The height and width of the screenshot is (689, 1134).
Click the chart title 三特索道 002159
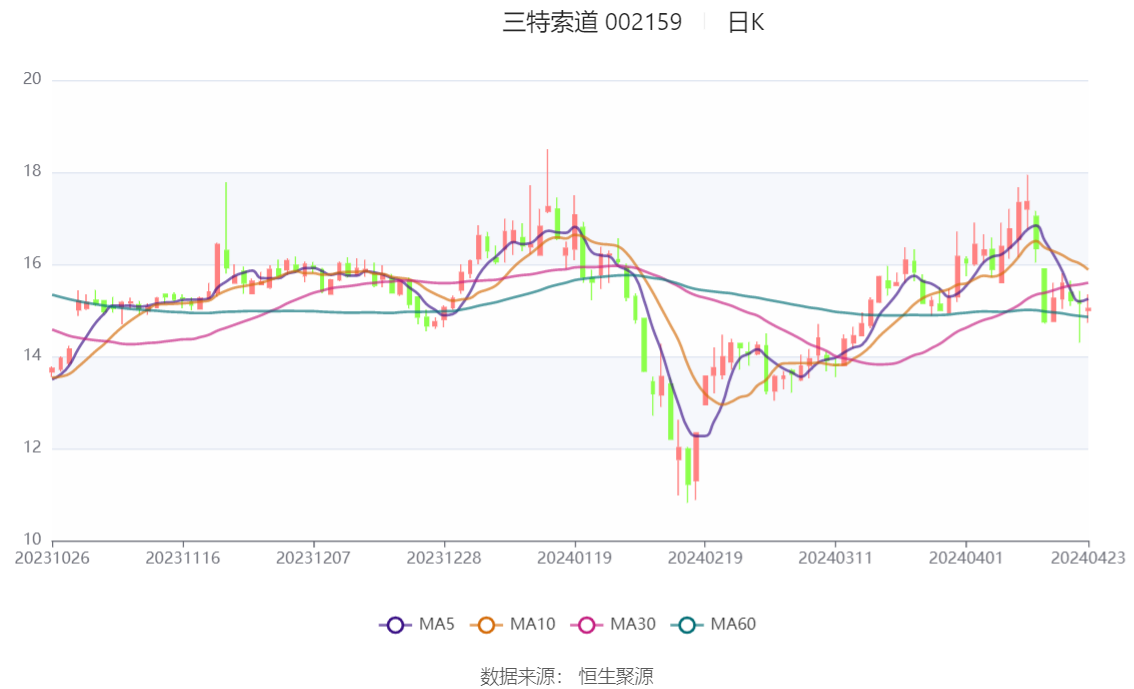(x=592, y=22)
